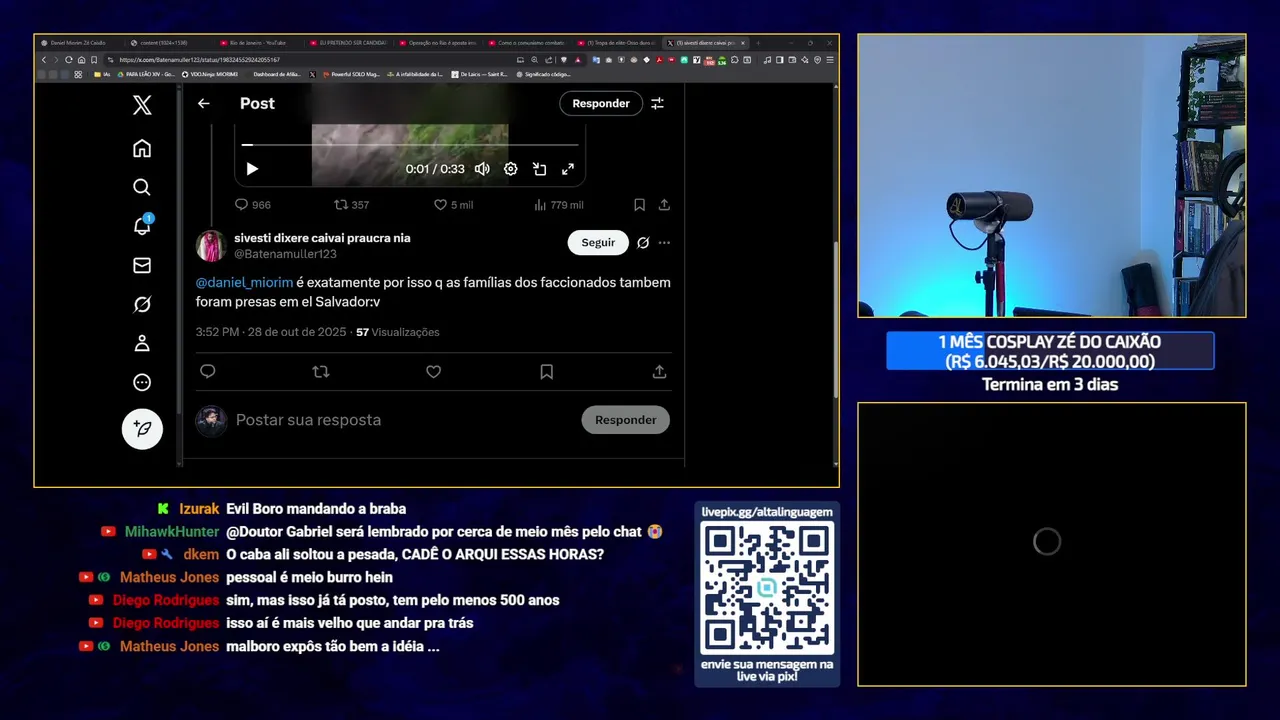Click Grok icon next to Seguir
The width and height of the screenshot is (1280, 720).
(x=643, y=242)
